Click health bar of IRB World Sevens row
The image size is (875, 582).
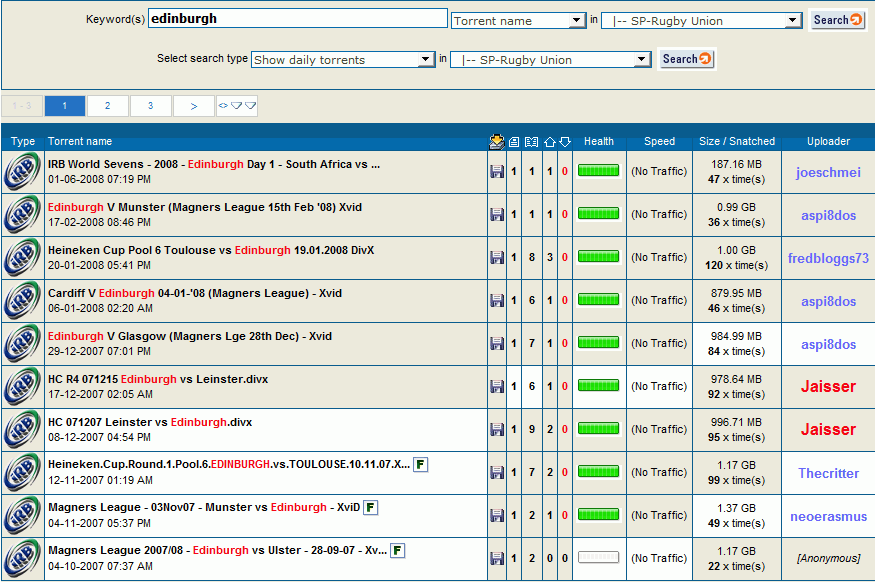pos(598,170)
